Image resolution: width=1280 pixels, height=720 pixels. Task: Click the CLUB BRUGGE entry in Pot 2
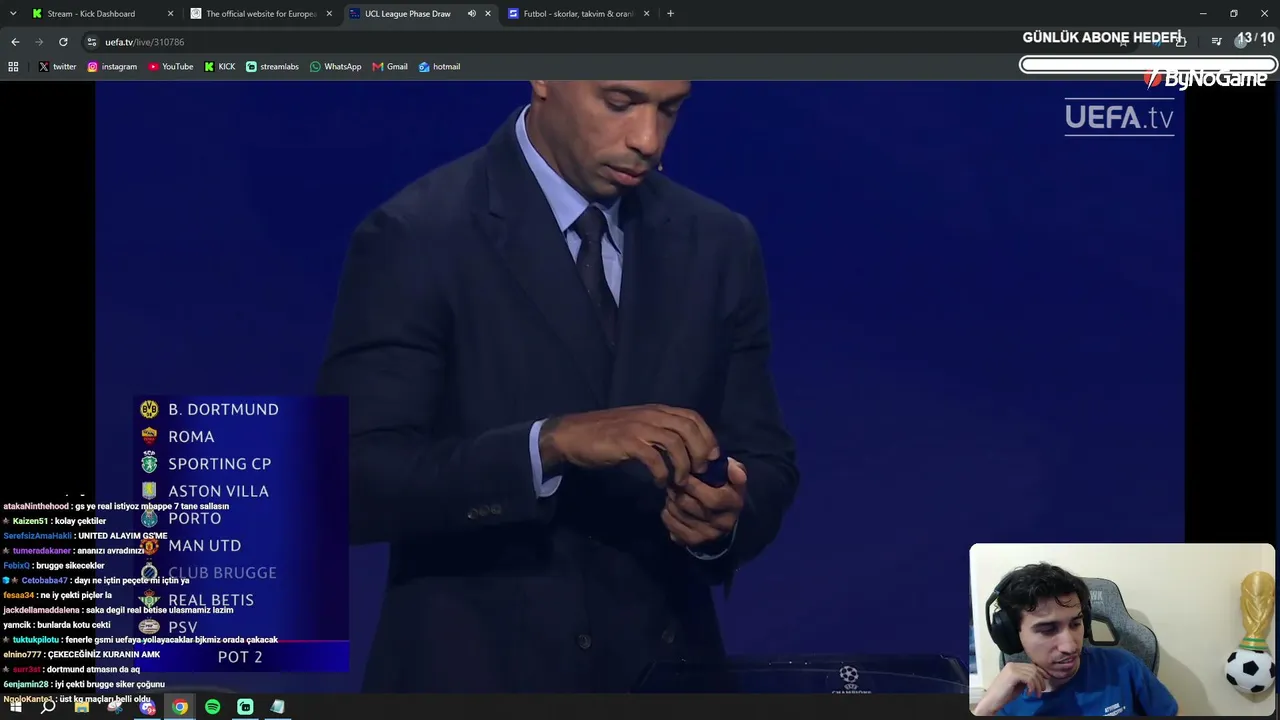click(222, 573)
